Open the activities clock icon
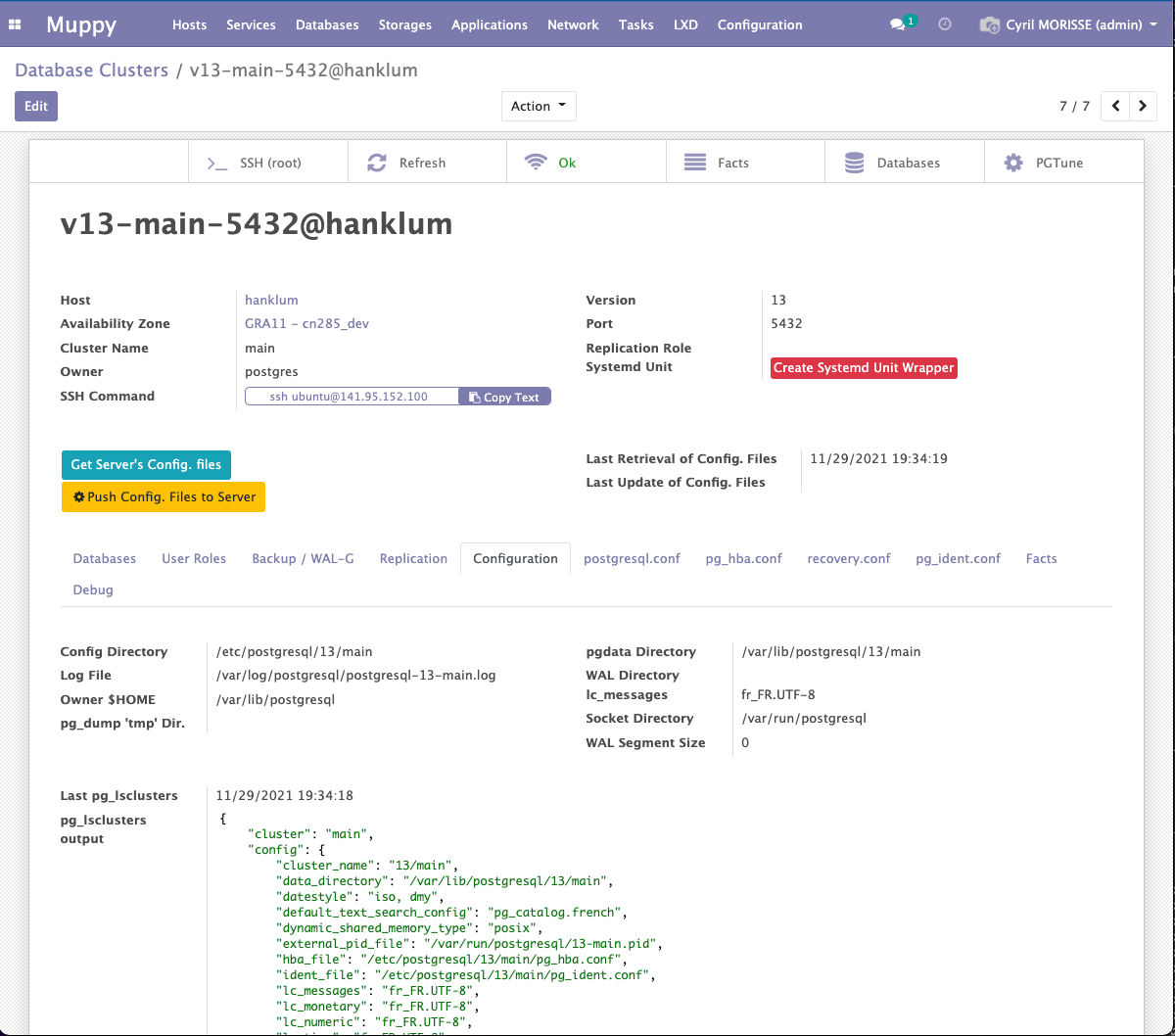Image resolution: width=1175 pixels, height=1036 pixels. click(945, 24)
